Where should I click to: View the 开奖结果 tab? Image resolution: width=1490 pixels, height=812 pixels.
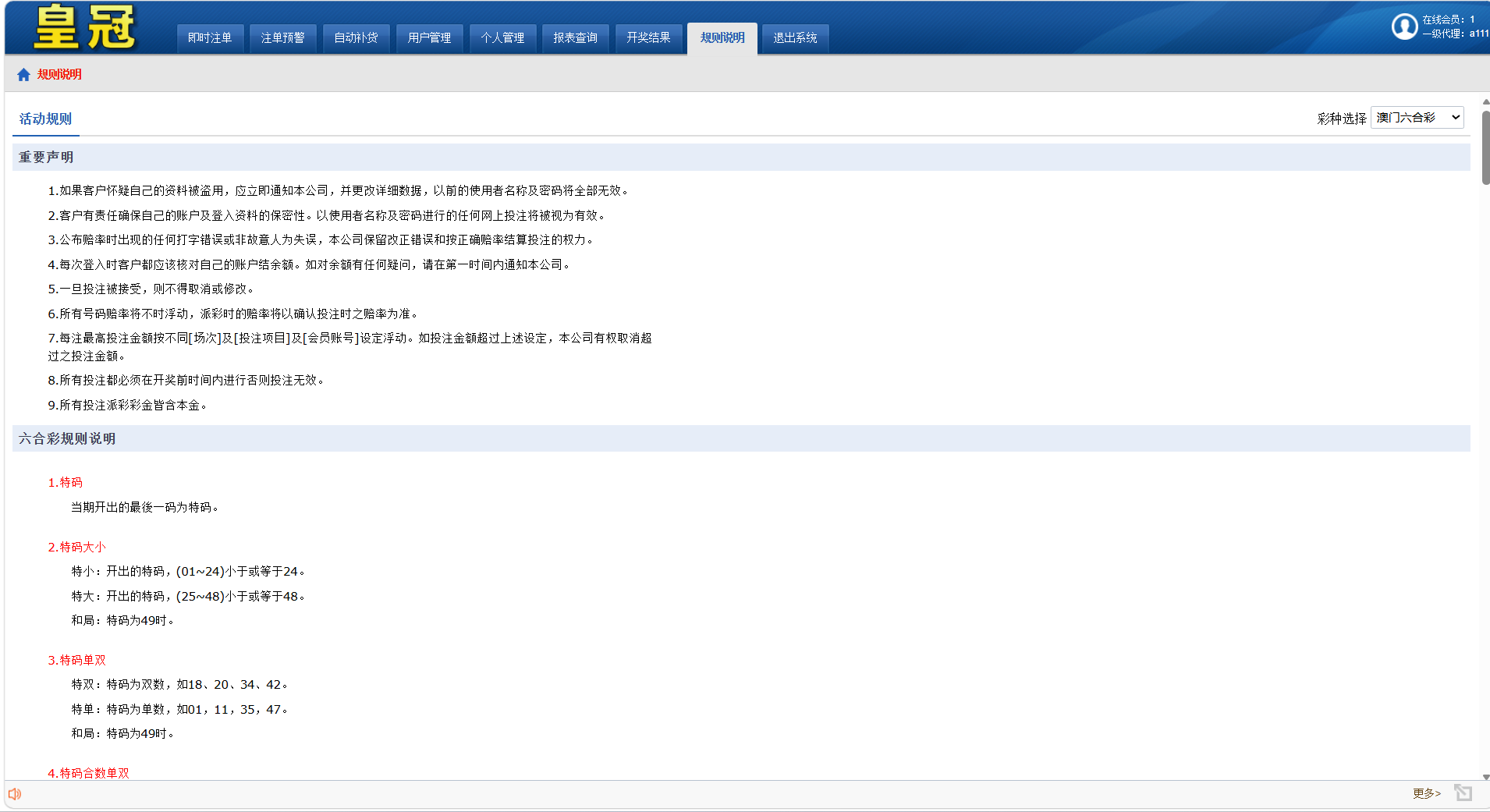[648, 38]
